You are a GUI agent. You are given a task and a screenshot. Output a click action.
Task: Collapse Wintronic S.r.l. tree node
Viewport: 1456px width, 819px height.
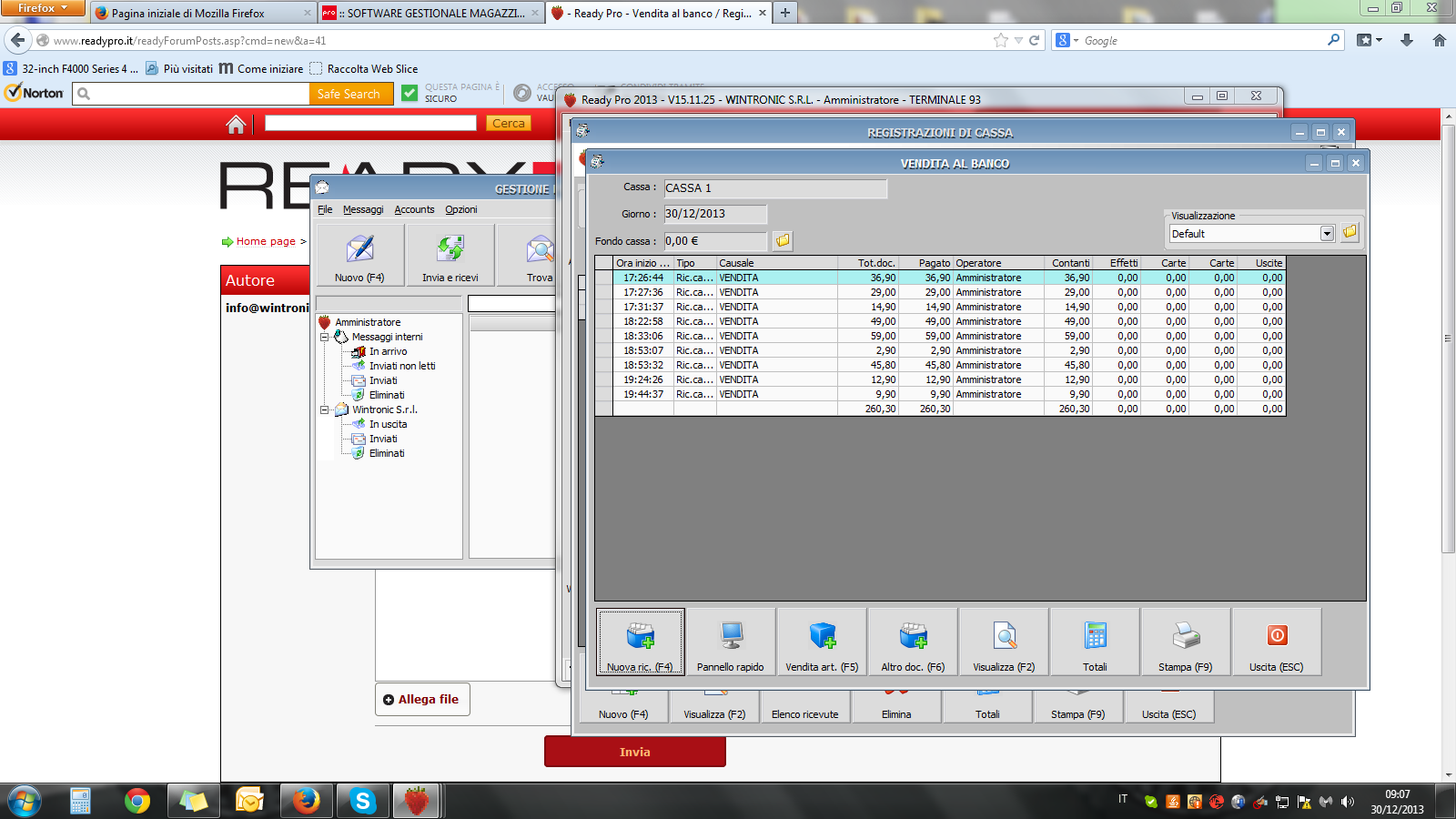pos(325,409)
